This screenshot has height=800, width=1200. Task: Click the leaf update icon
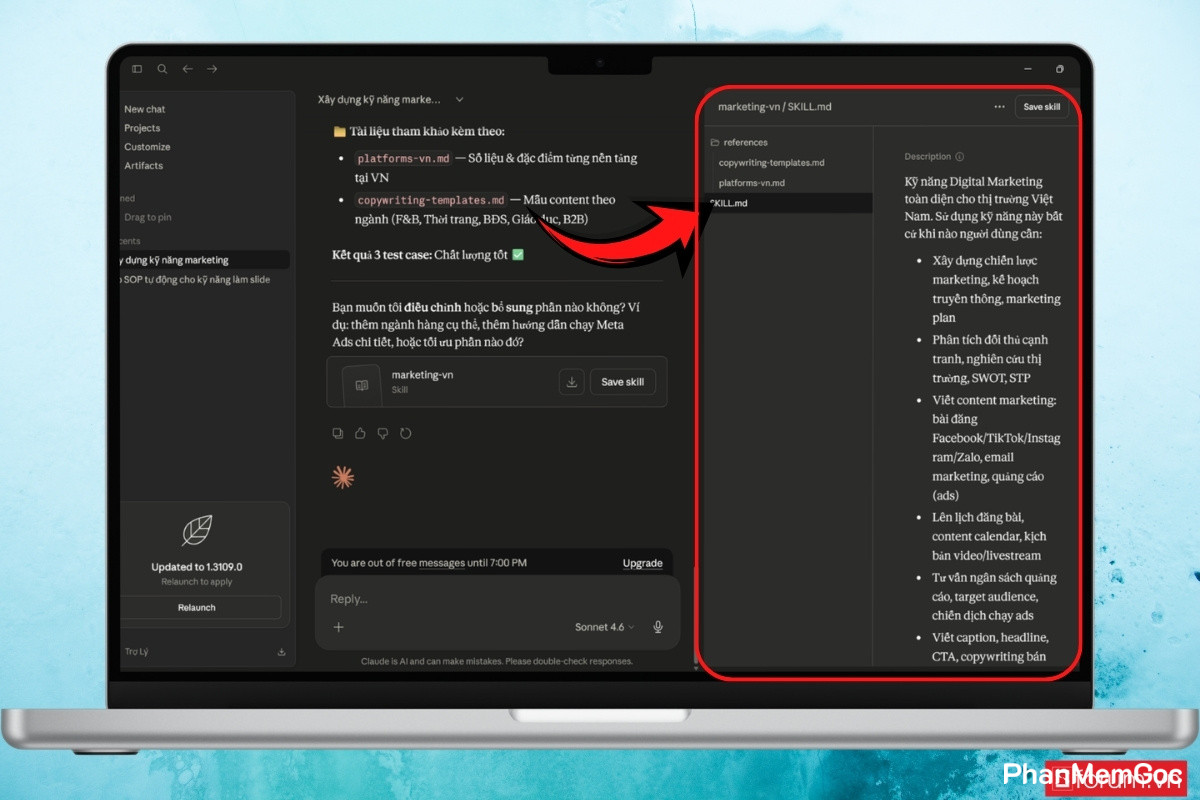197,530
